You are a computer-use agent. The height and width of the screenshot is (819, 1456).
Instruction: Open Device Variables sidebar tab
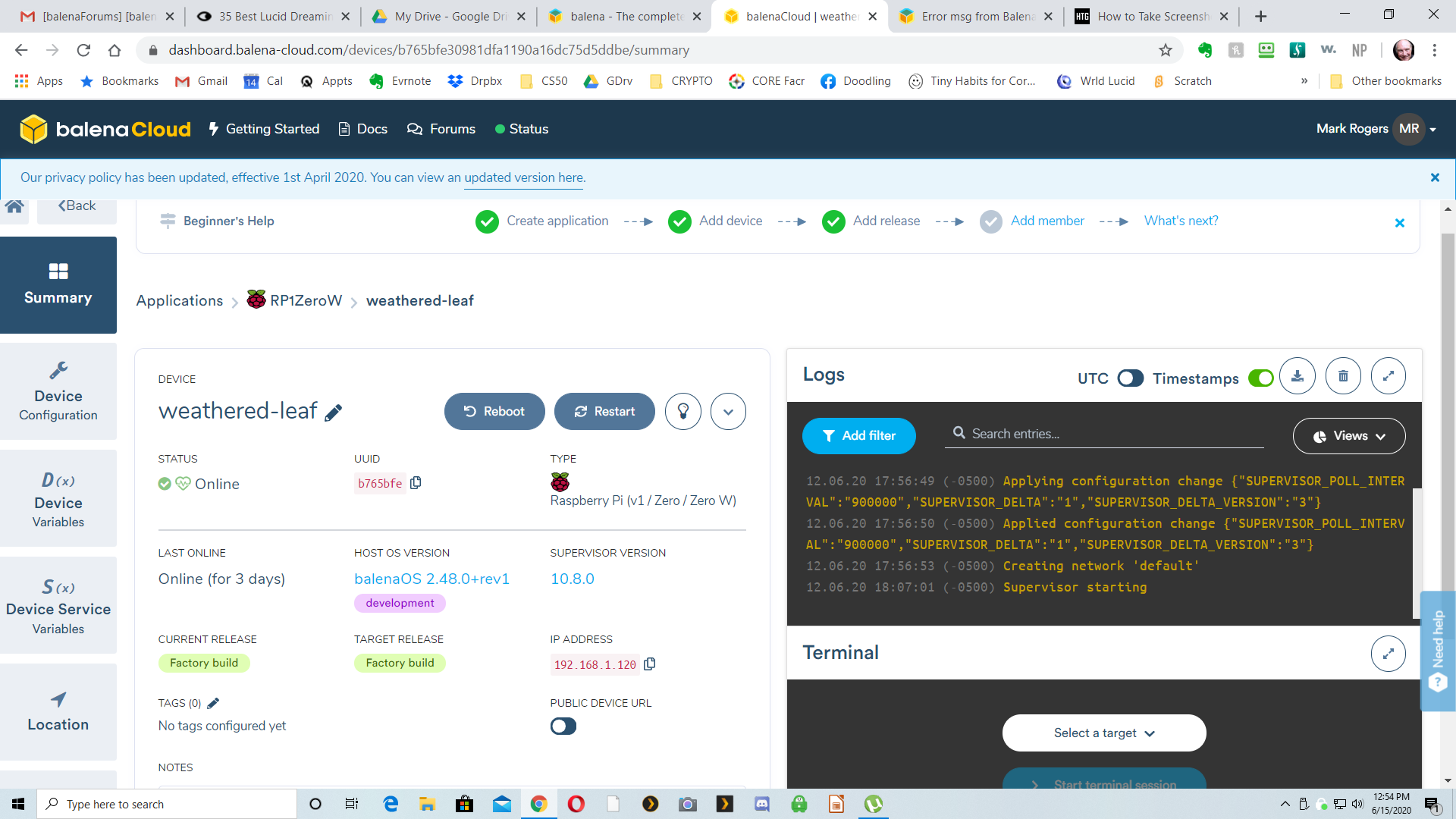pyautogui.click(x=58, y=498)
